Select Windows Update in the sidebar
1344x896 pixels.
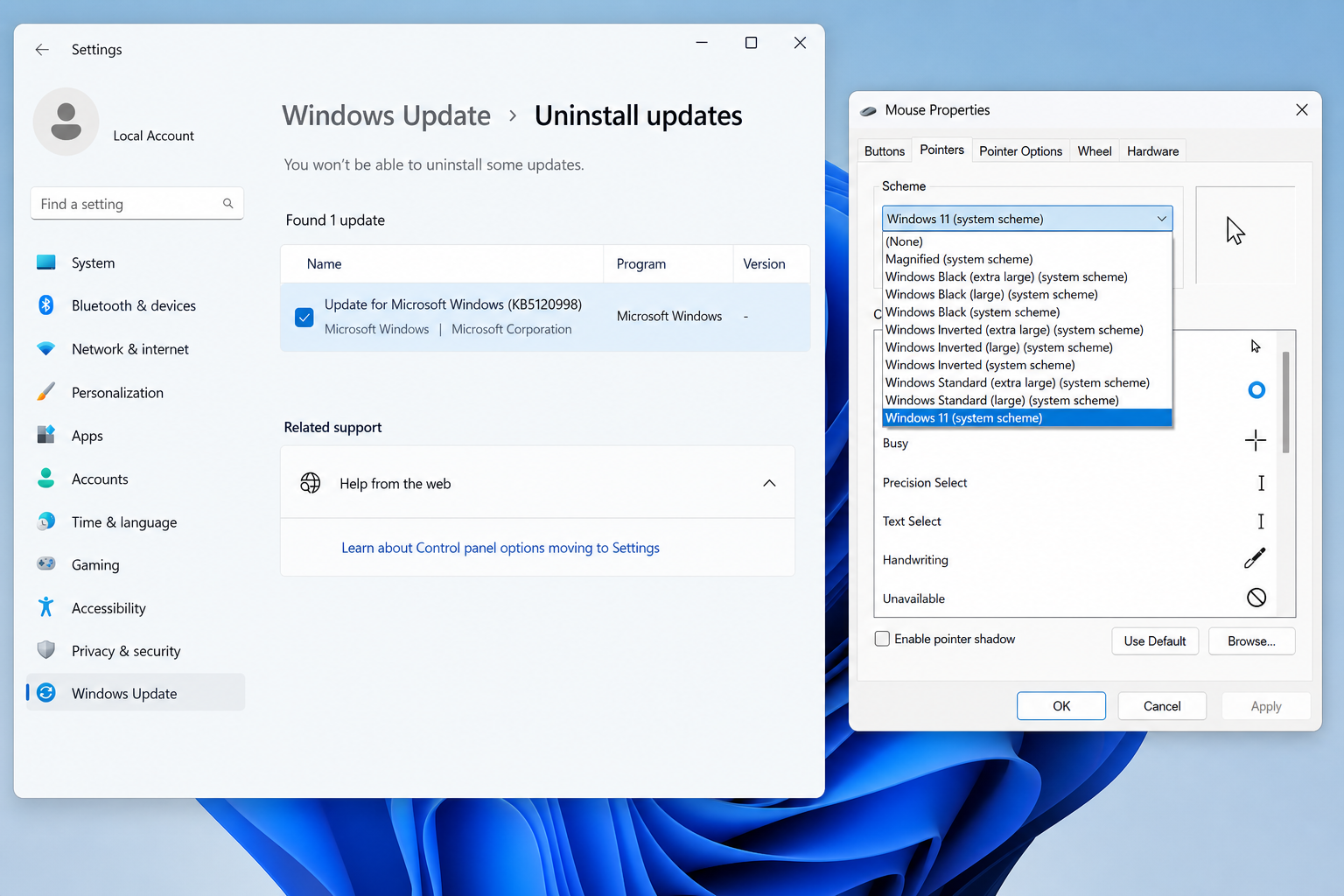pyautogui.click(x=136, y=693)
